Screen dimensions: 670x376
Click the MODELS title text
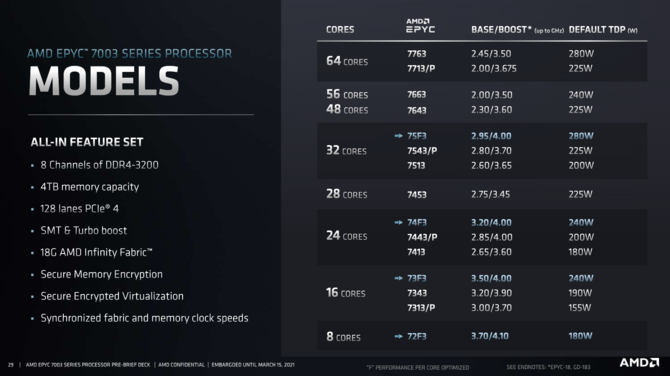tap(104, 81)
